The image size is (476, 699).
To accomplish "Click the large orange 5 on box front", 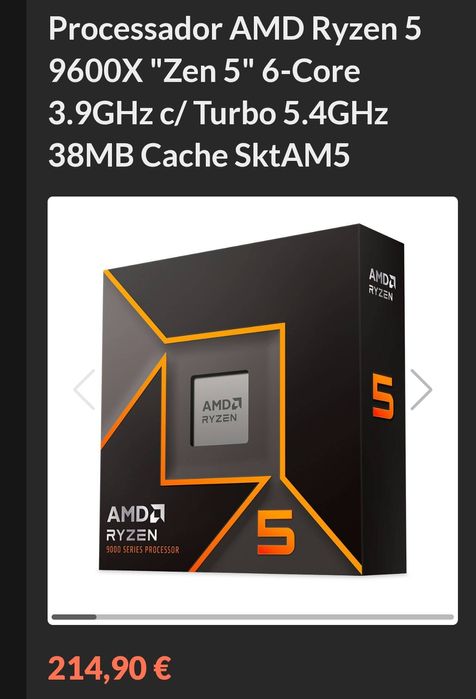I will 276,532.
